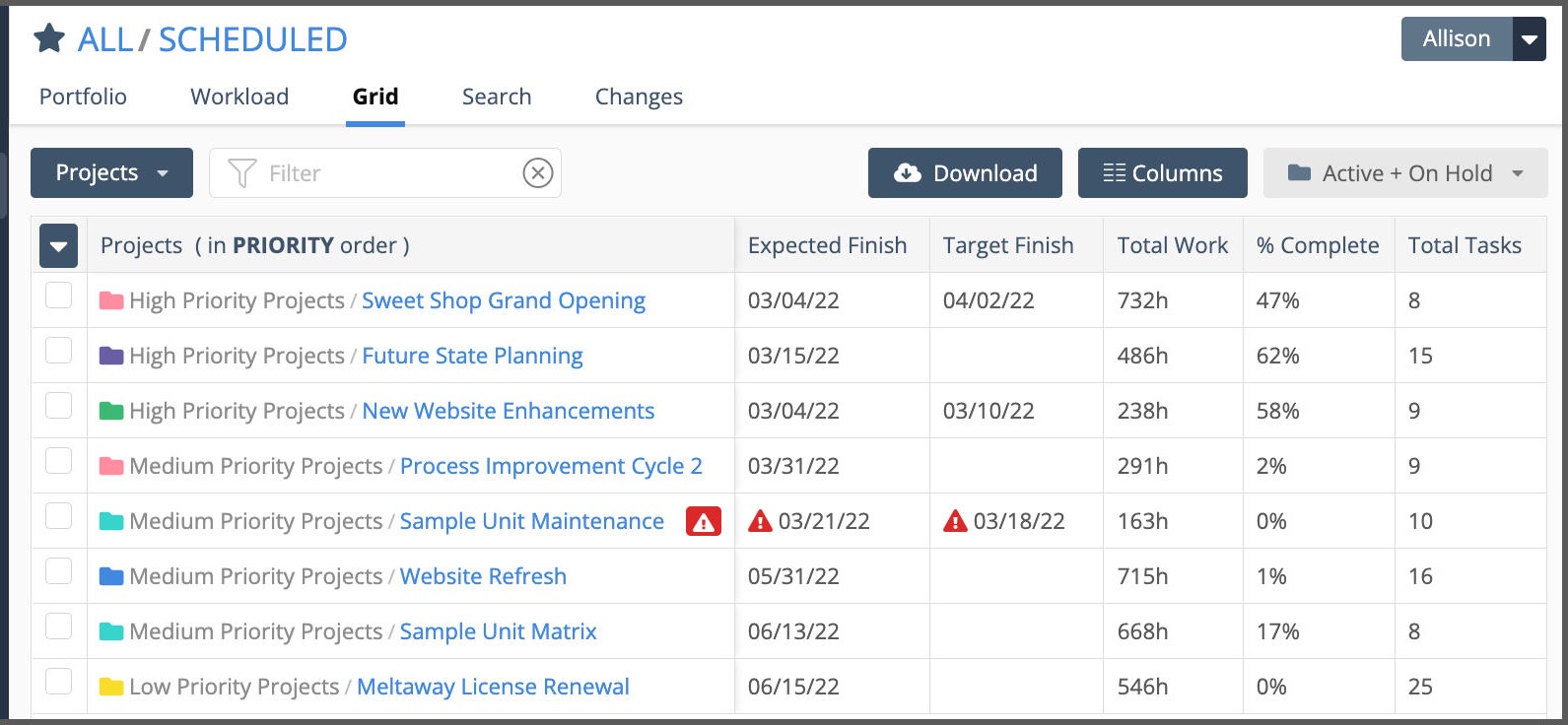Open the Allison user menu arrow

tap(1529, 39)
